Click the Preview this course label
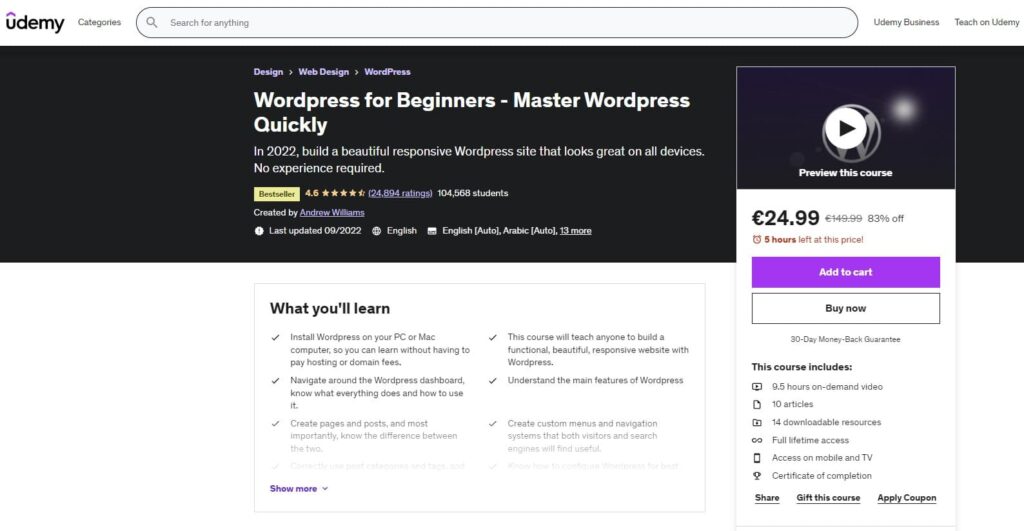 pos(845,173)
